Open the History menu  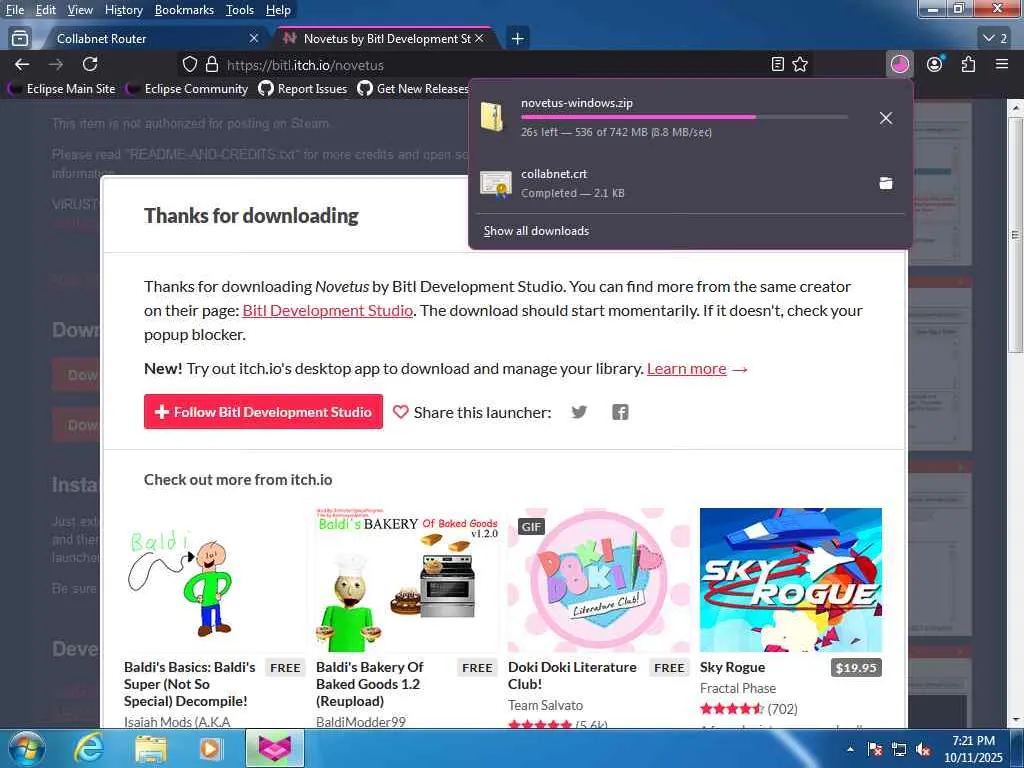(x=123, y=10)
